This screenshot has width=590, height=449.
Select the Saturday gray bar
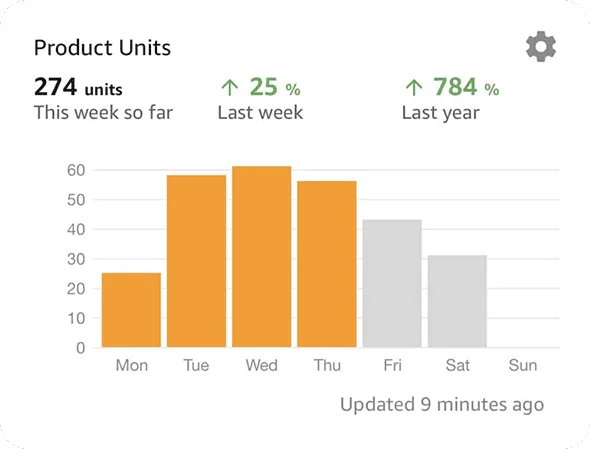point(457,301)
